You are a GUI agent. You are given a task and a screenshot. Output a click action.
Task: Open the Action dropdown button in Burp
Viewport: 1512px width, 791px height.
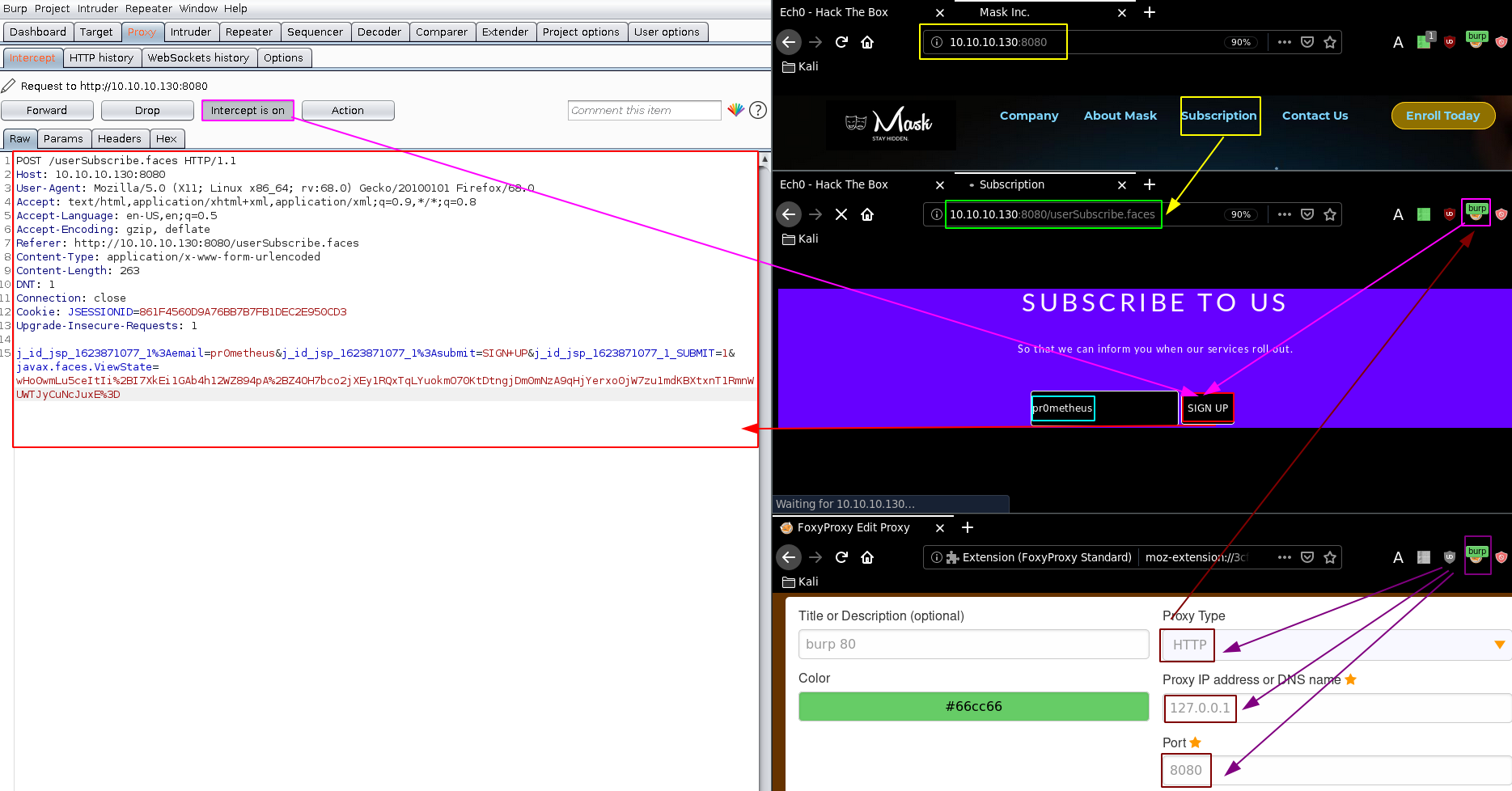coord(348,111)
